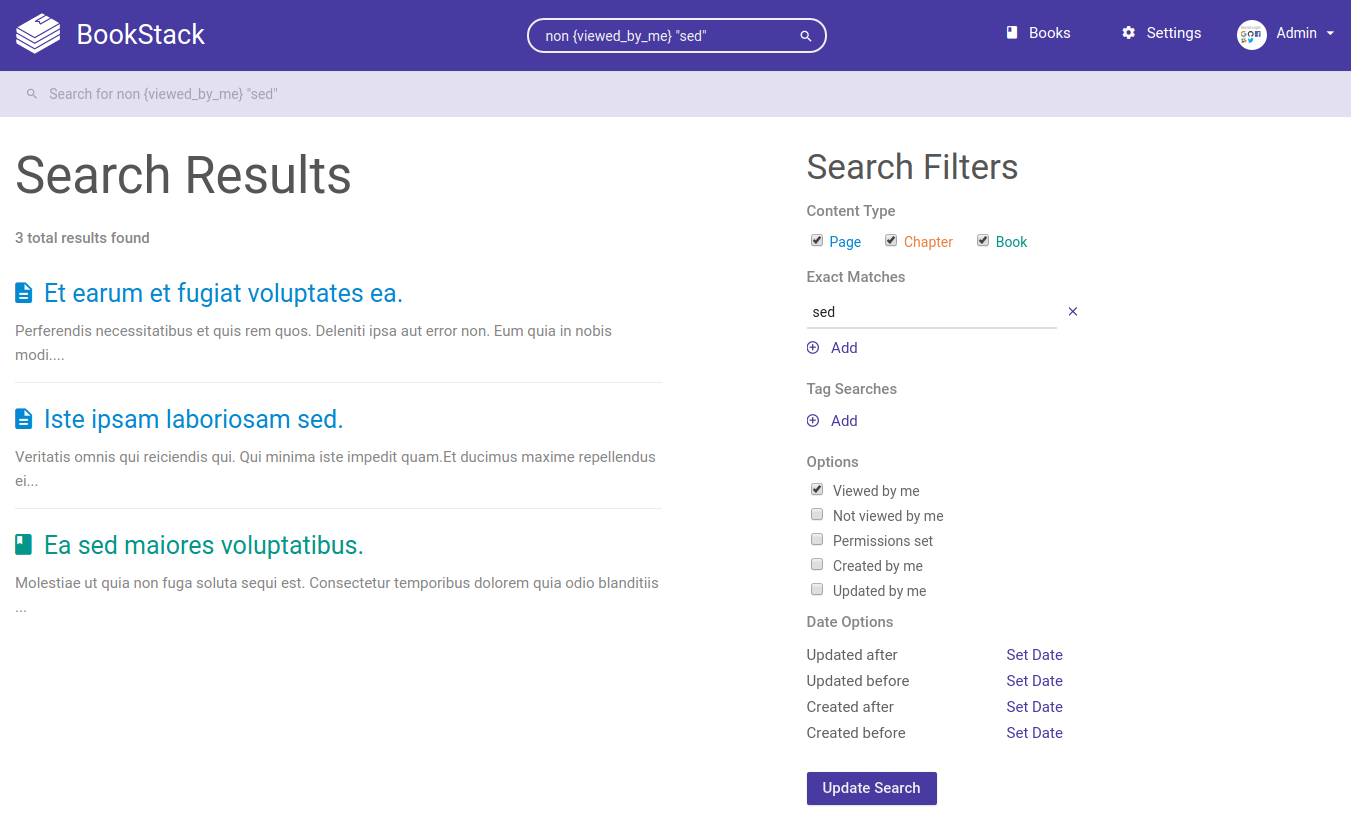Click the '3 total results found' text
This screenshot has width=1351, height=827.
tap(82, 238)
